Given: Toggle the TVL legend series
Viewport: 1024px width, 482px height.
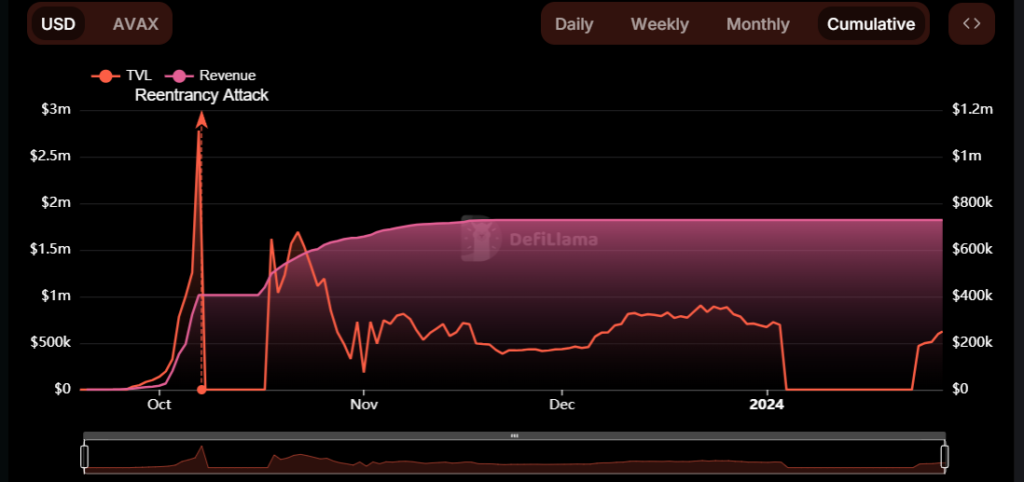Looking at the screenshot, I should [121, 76].
